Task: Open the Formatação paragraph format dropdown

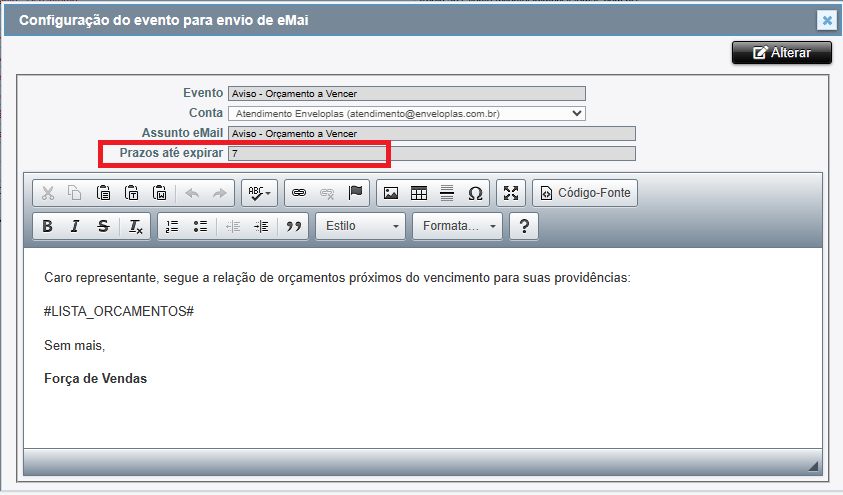Action: 457,227
